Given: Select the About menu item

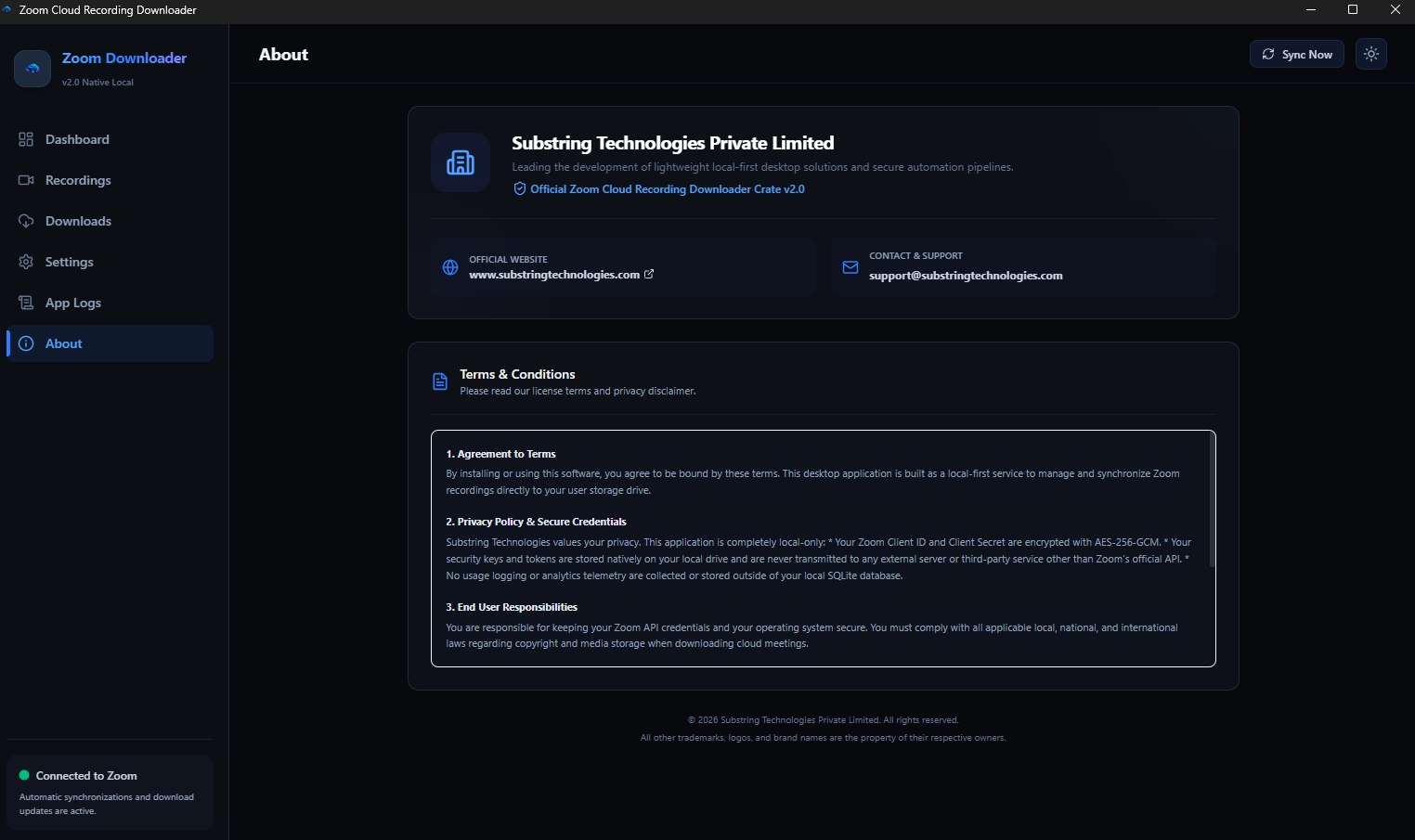Looking at the screenshot, I should (110, 343).
